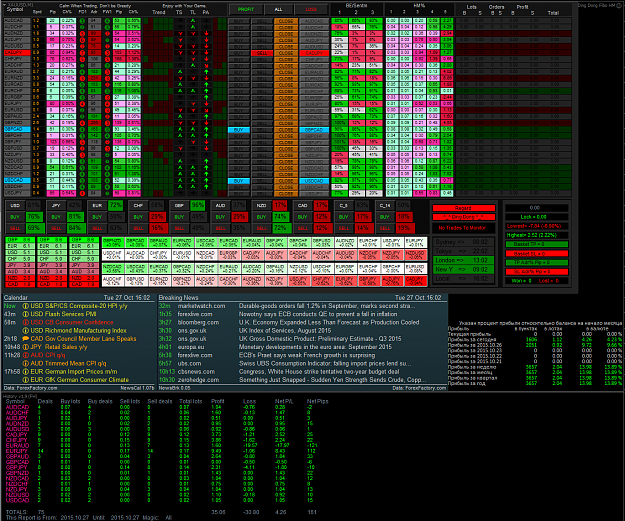
Task: Click red FD1 circle in USDJPY row
Action: pos(82,193)
